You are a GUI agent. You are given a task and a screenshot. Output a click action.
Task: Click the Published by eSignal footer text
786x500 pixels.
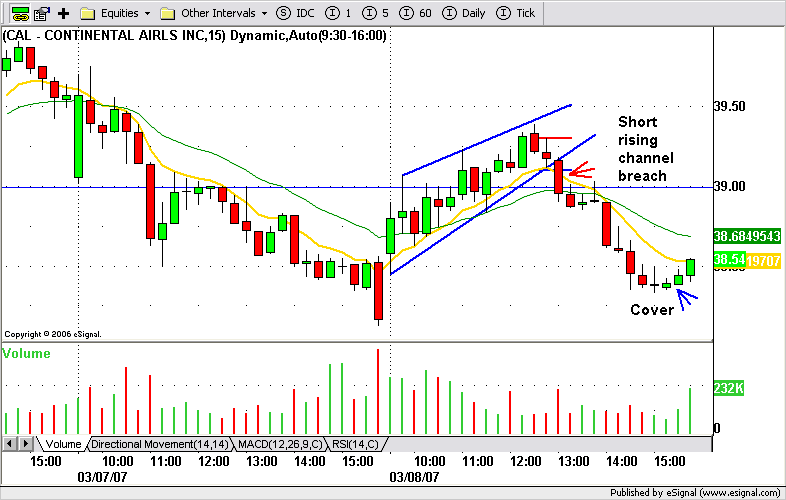[695, 493]
